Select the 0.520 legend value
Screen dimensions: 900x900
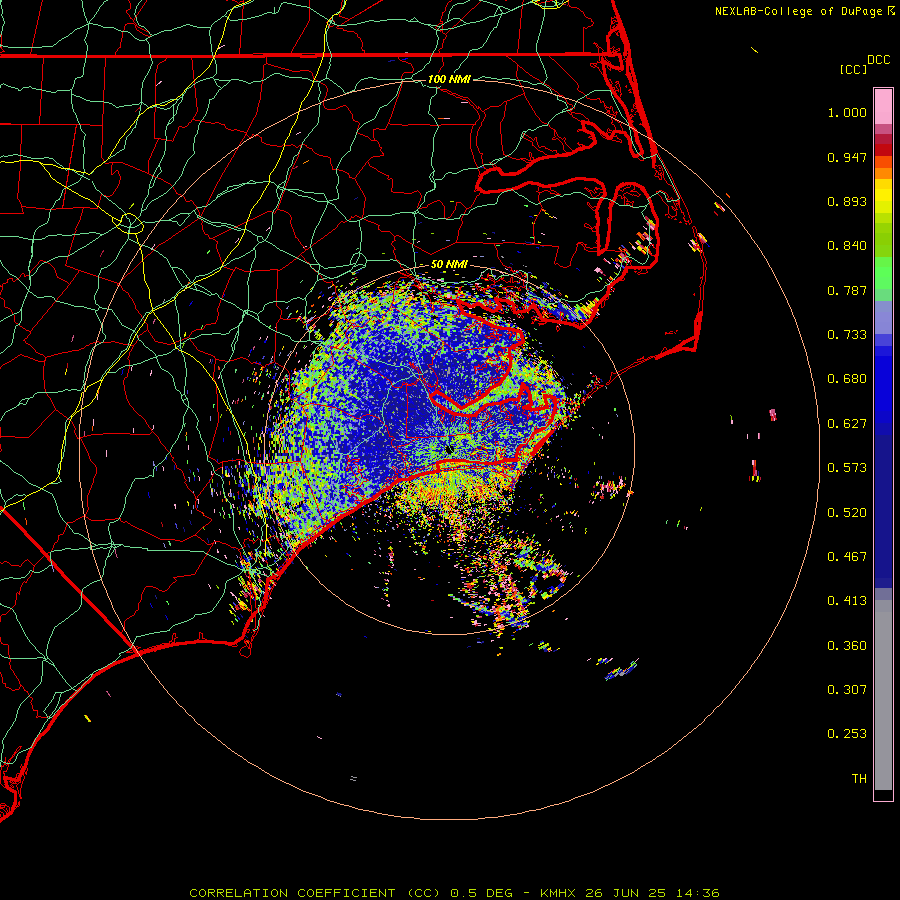[847, 513]
